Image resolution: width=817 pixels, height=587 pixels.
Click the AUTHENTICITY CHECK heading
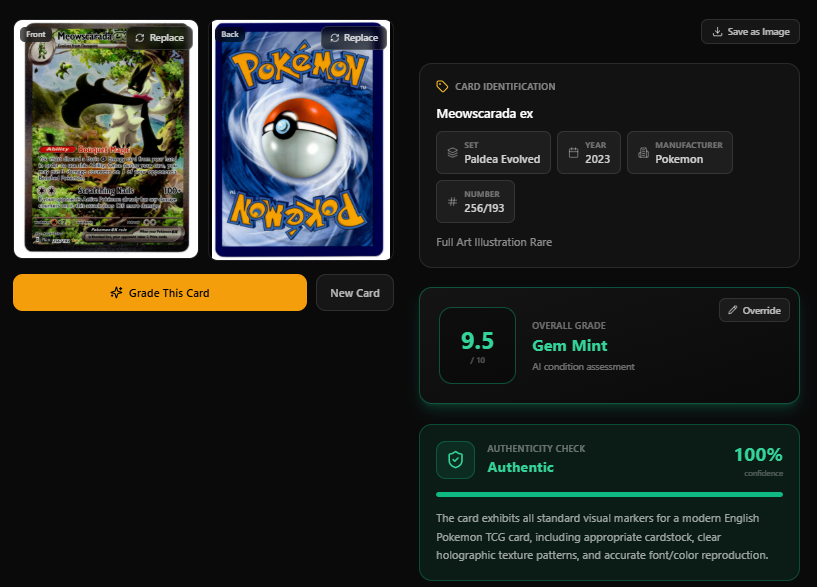(536, 448)
